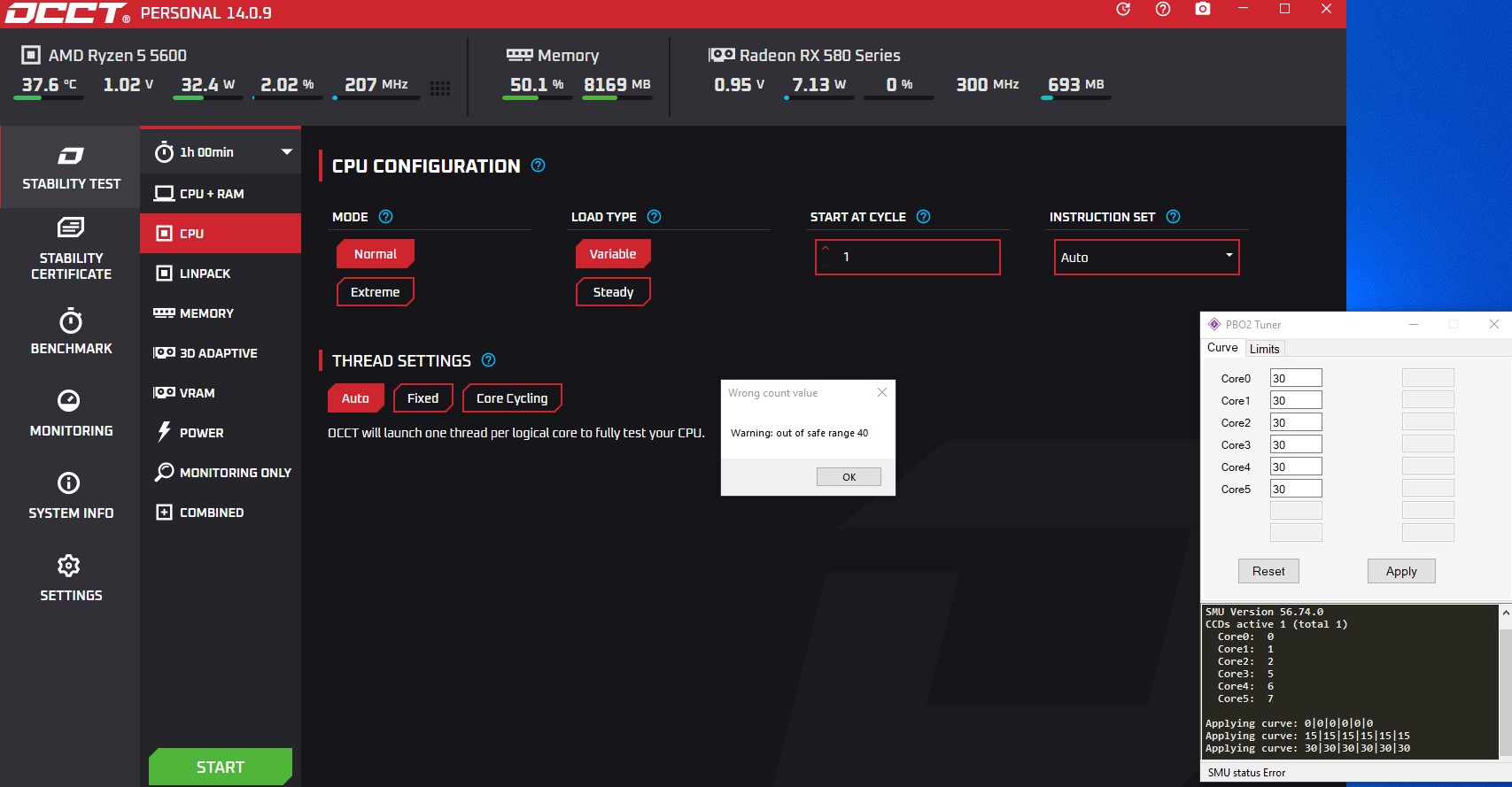Select the Power test
The height and width of the screenshot is (787, 1512).
(x=221, y=433)
